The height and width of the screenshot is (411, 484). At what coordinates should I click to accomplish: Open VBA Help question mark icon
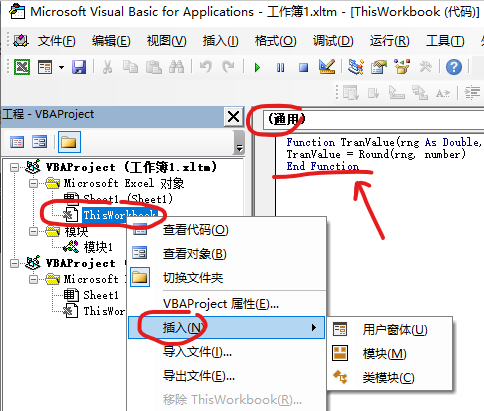coord(454,67)
